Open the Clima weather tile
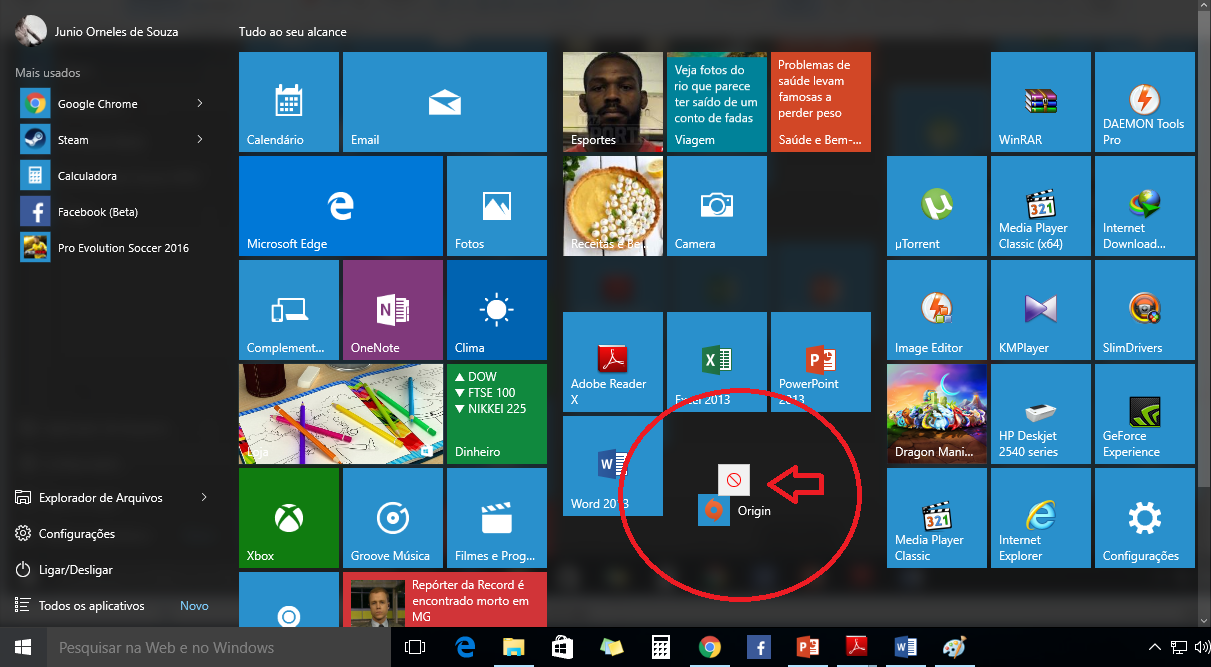Viewport: 1211px width, 667px height. point(497,309)
